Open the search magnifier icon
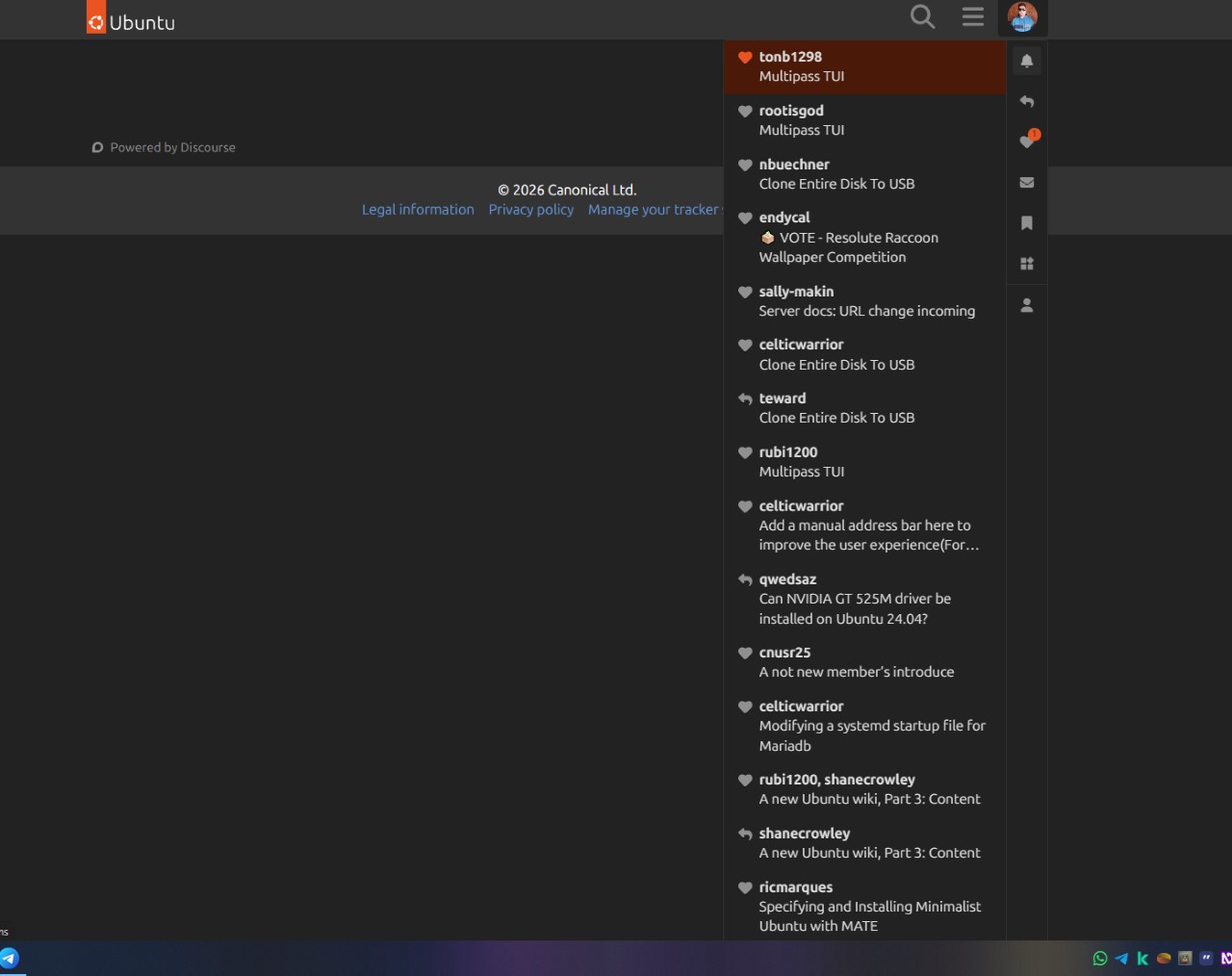Viewport: 1232px width, 976px height. click(x=922, y=17)
